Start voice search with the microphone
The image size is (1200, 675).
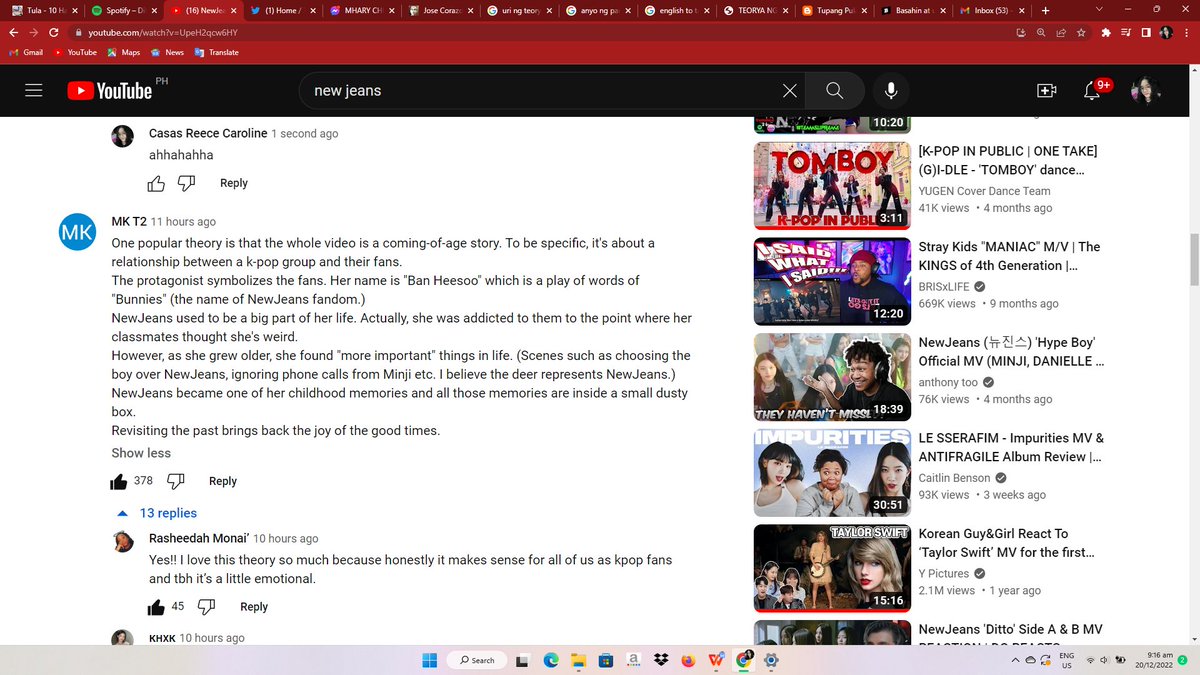[890, 90]
